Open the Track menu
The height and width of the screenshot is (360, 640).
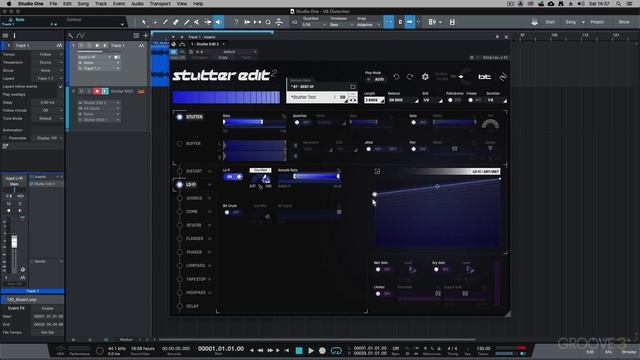tap(101, 4)
